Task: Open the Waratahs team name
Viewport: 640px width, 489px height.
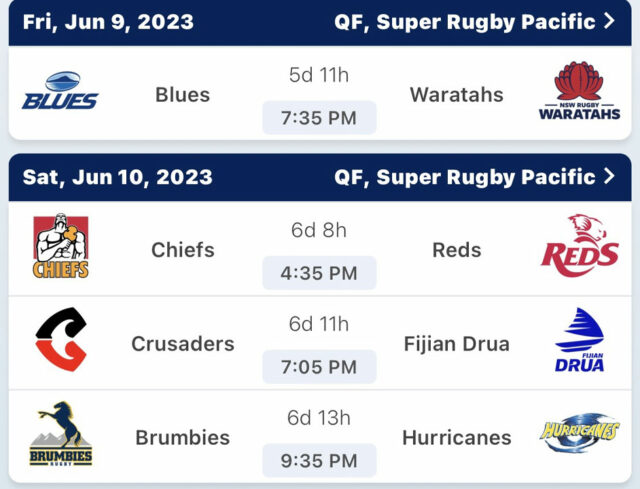Action: (457, 95)
